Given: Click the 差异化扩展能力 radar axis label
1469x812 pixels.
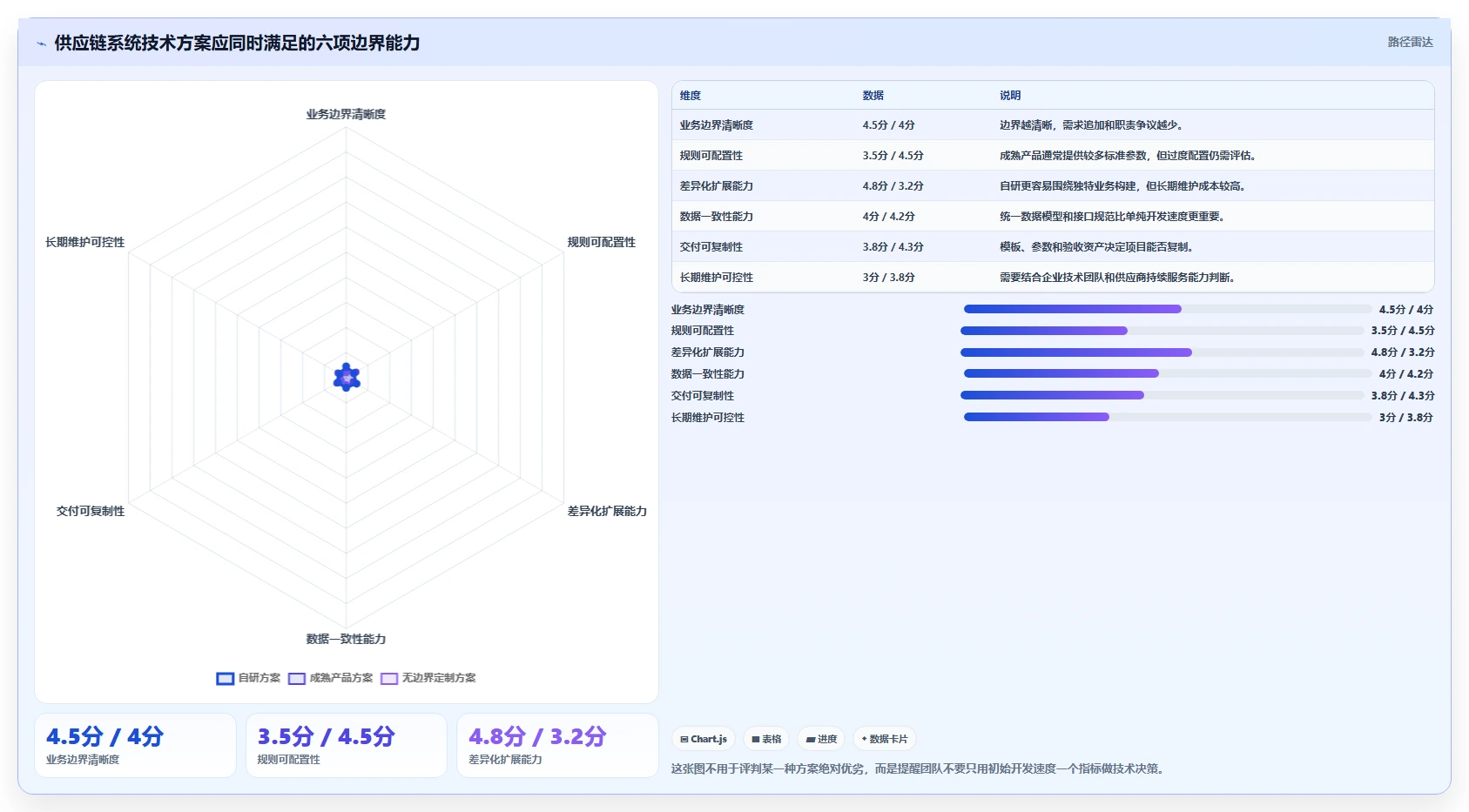Looking at the screenshot, I should 607,511.
